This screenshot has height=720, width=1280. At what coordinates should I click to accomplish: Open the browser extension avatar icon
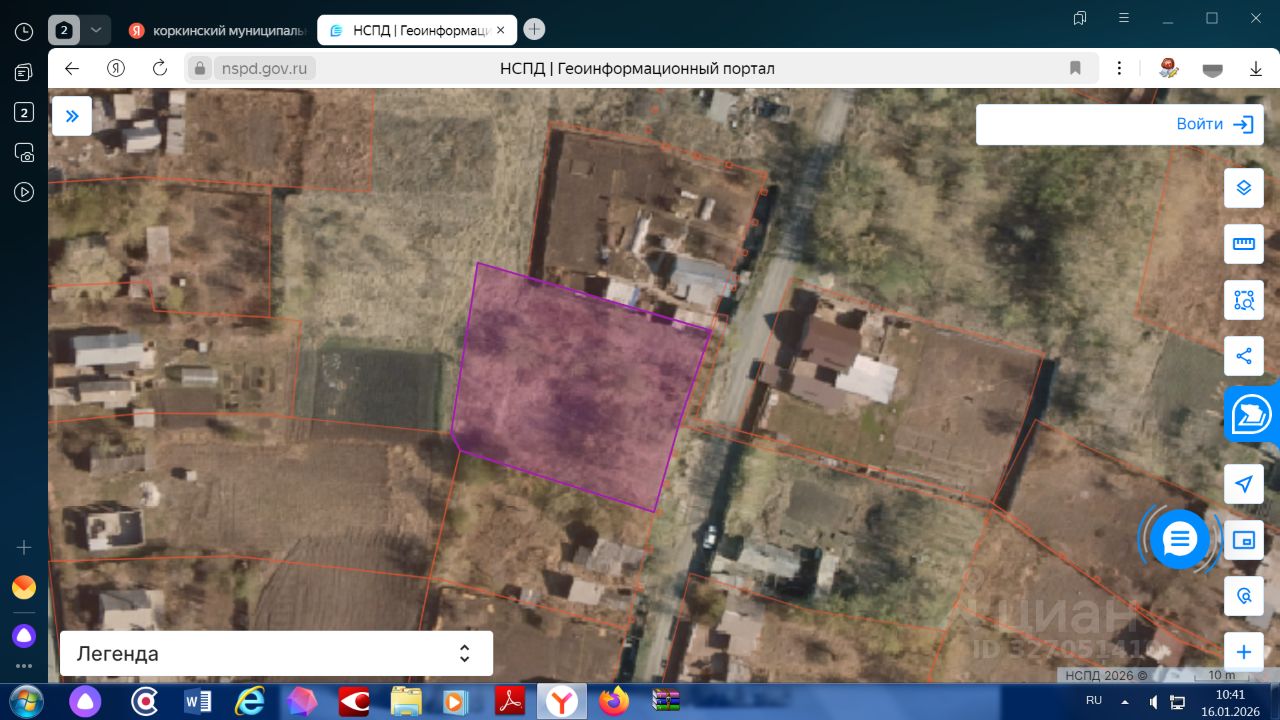1168,68
